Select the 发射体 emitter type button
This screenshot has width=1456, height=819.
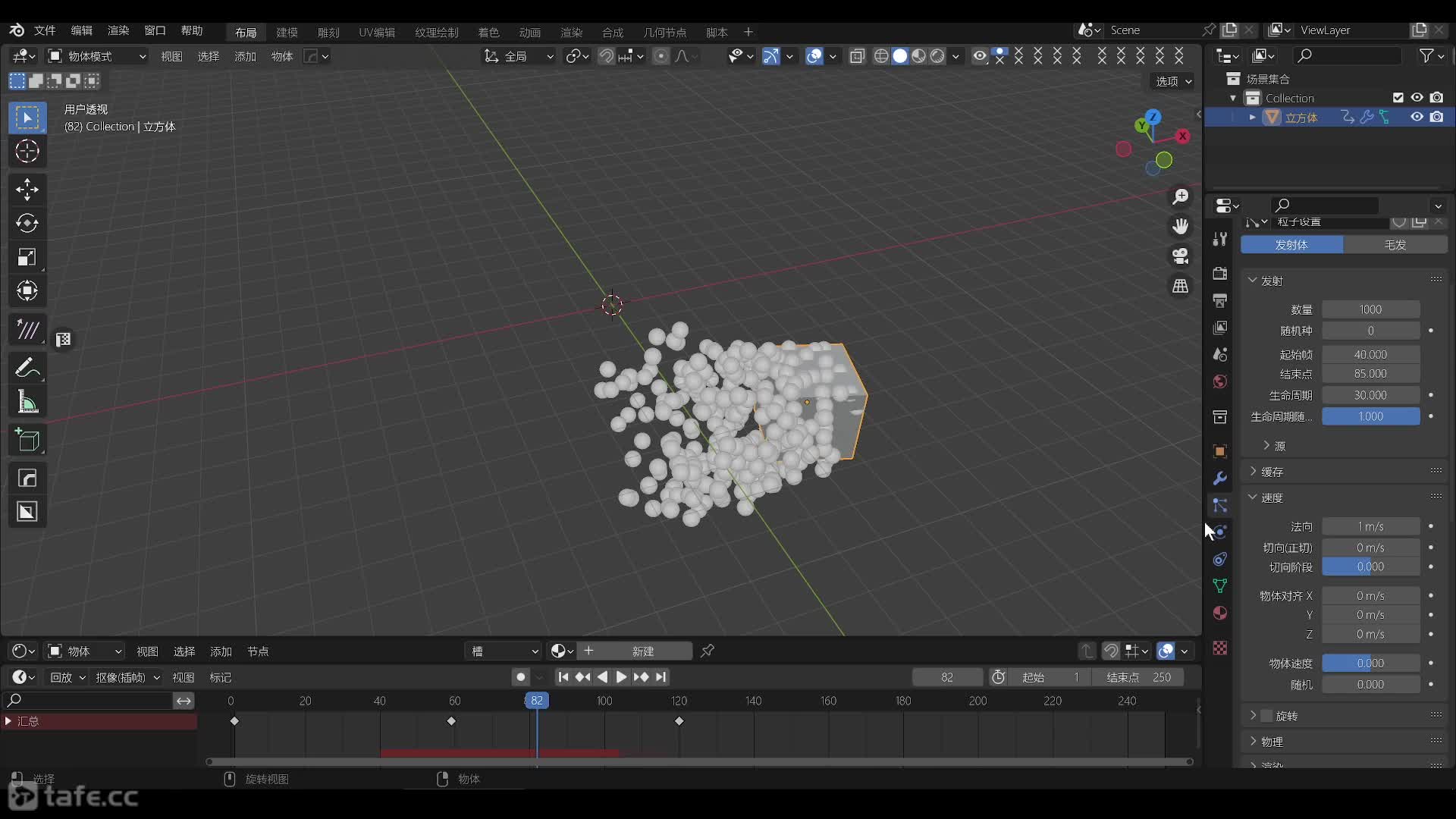pyautogui.click(x=1291, y=245)
